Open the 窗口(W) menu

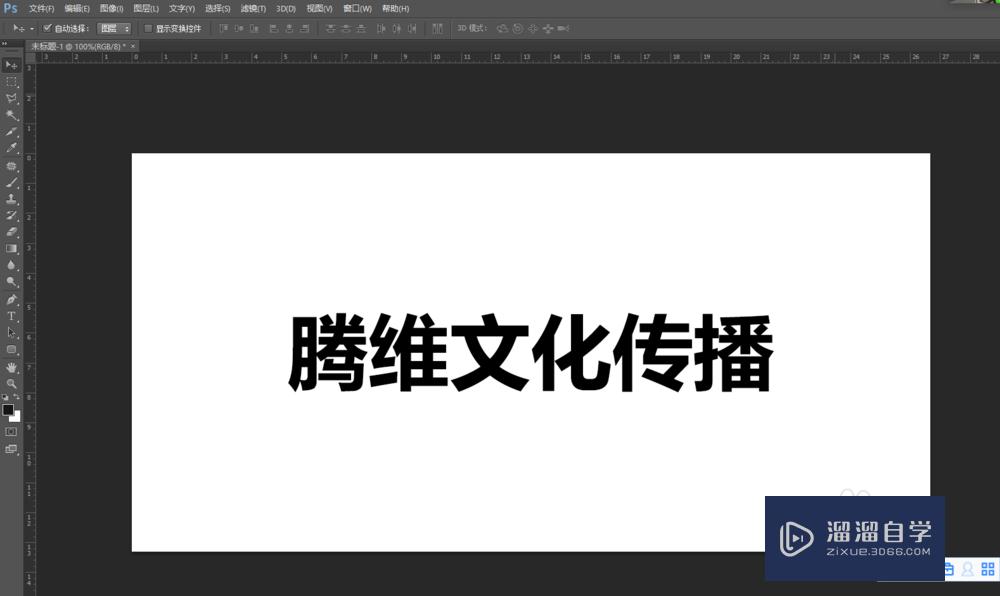tap(357, 9)
